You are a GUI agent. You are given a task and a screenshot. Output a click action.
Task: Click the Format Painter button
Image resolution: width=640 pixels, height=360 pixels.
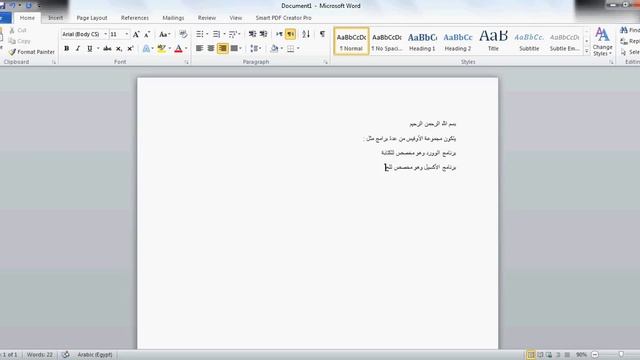pos(31,52)
